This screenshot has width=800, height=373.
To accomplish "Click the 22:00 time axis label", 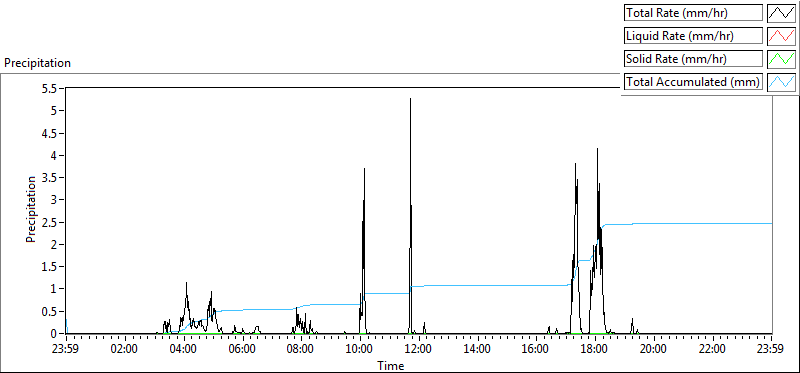I will click(x=713, y=350).
